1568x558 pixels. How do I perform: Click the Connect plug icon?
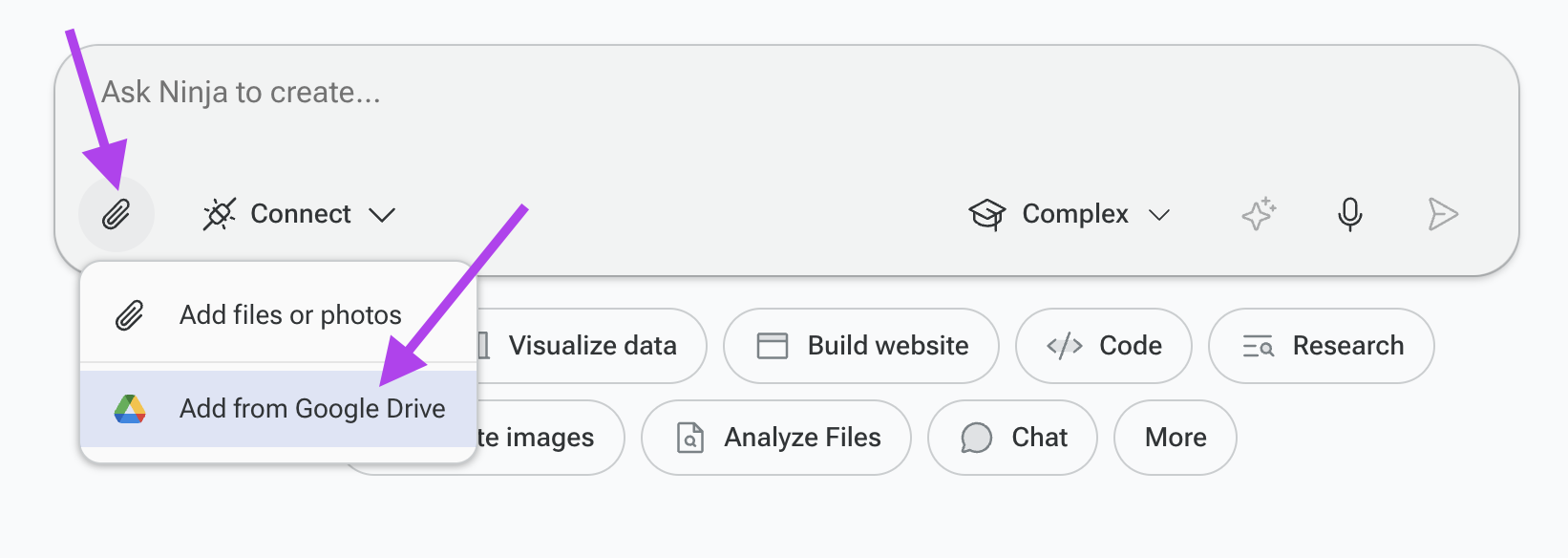click(x=220, y=214)
